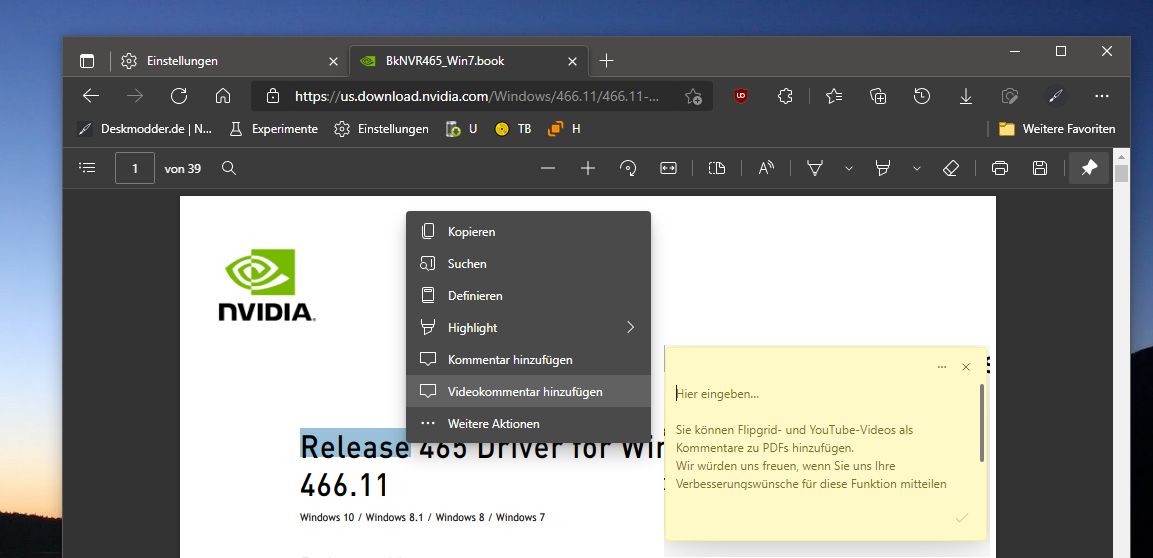
Task: Expand the Draw tool options arrow
Action: click(849, 168)
